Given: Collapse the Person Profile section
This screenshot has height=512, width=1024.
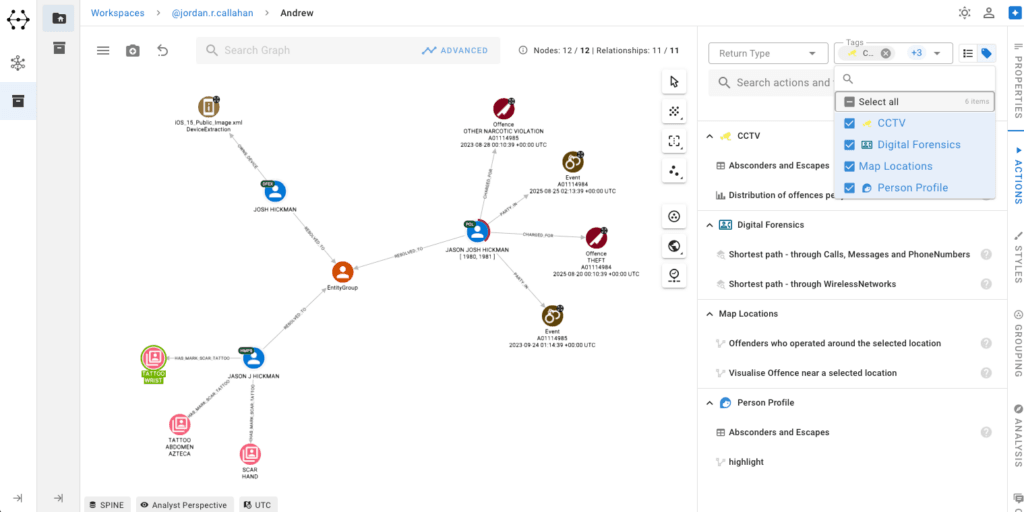Looking at the screenshot, I should pyautogui.click(x=710, y=403).
